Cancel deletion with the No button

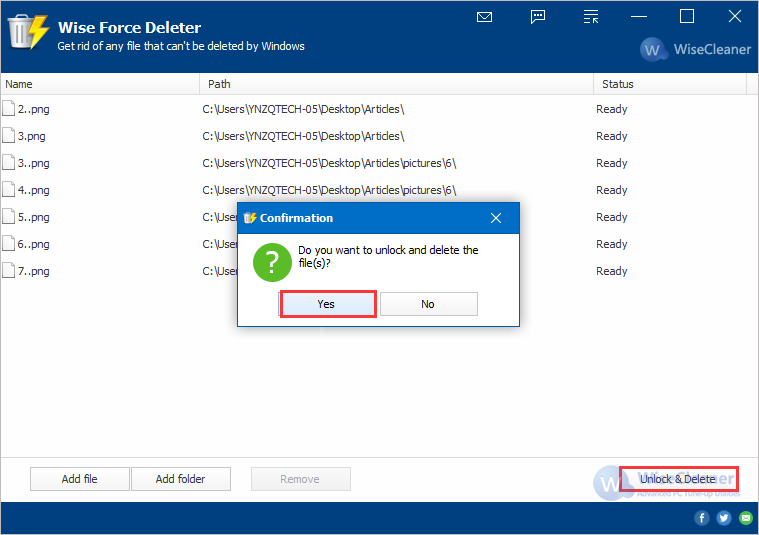429,304
